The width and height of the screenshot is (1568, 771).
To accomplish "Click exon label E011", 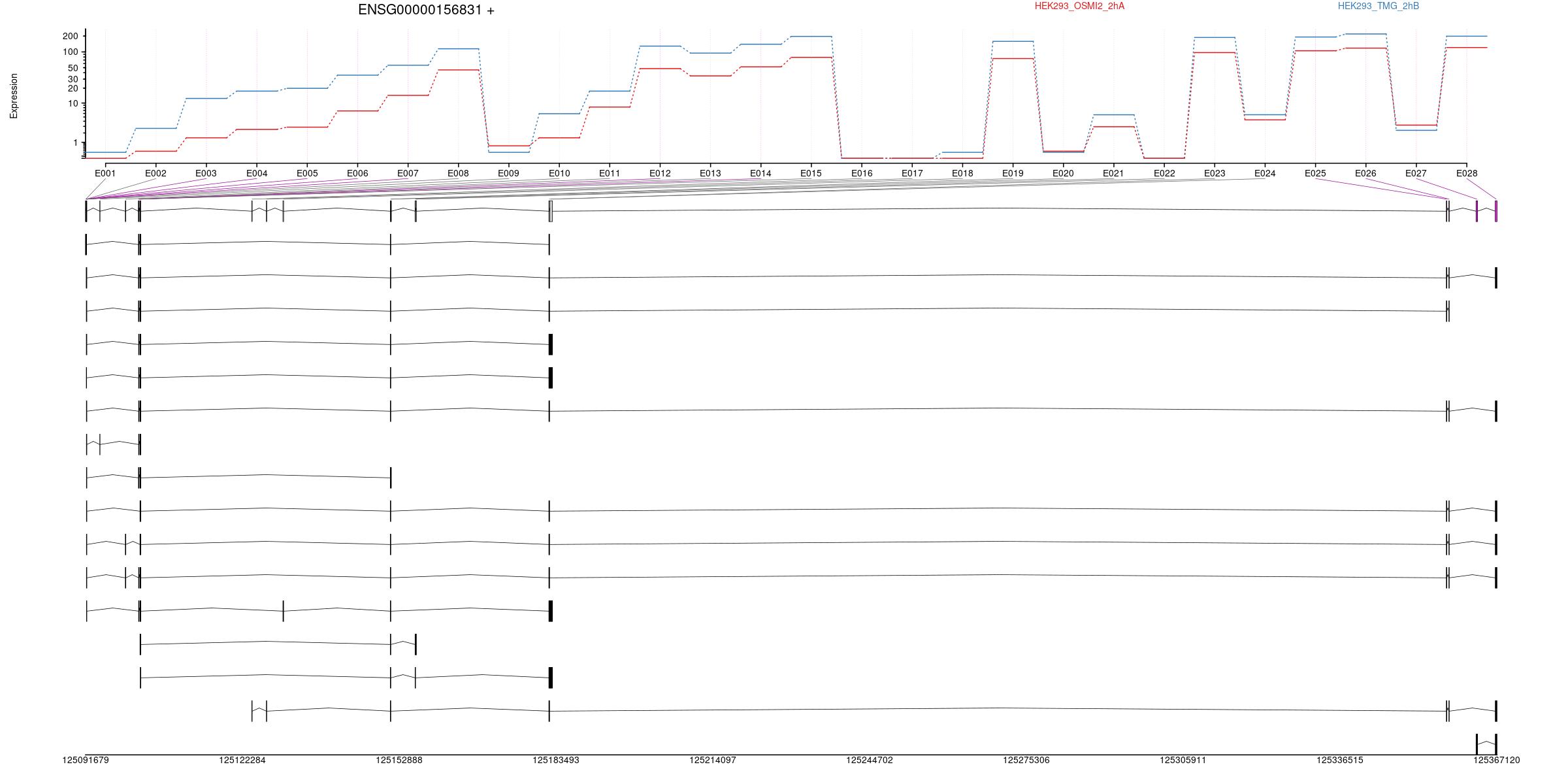I will pos(610,173).
